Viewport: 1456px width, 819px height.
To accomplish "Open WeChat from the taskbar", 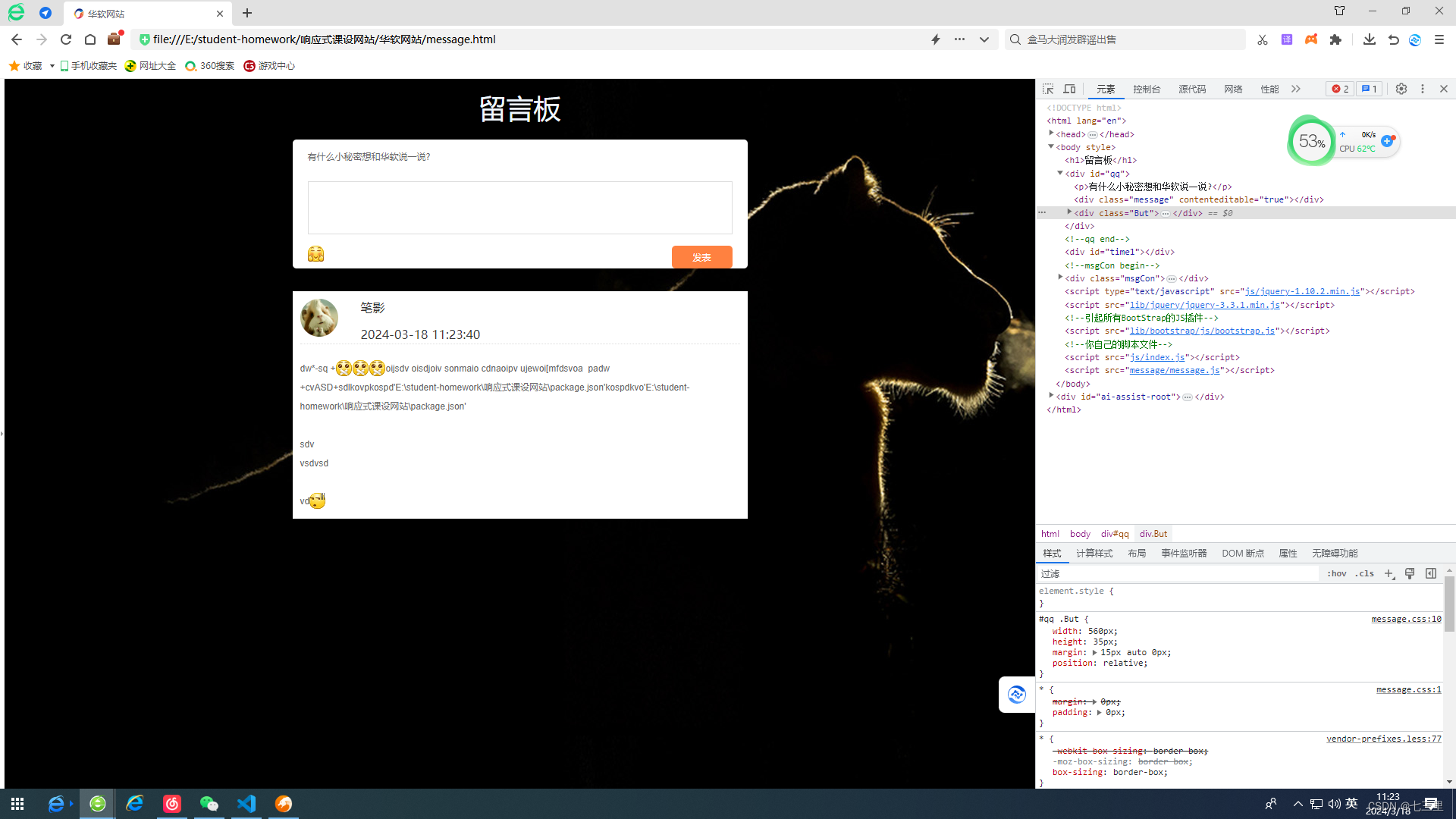I will [x=209, y=803].
